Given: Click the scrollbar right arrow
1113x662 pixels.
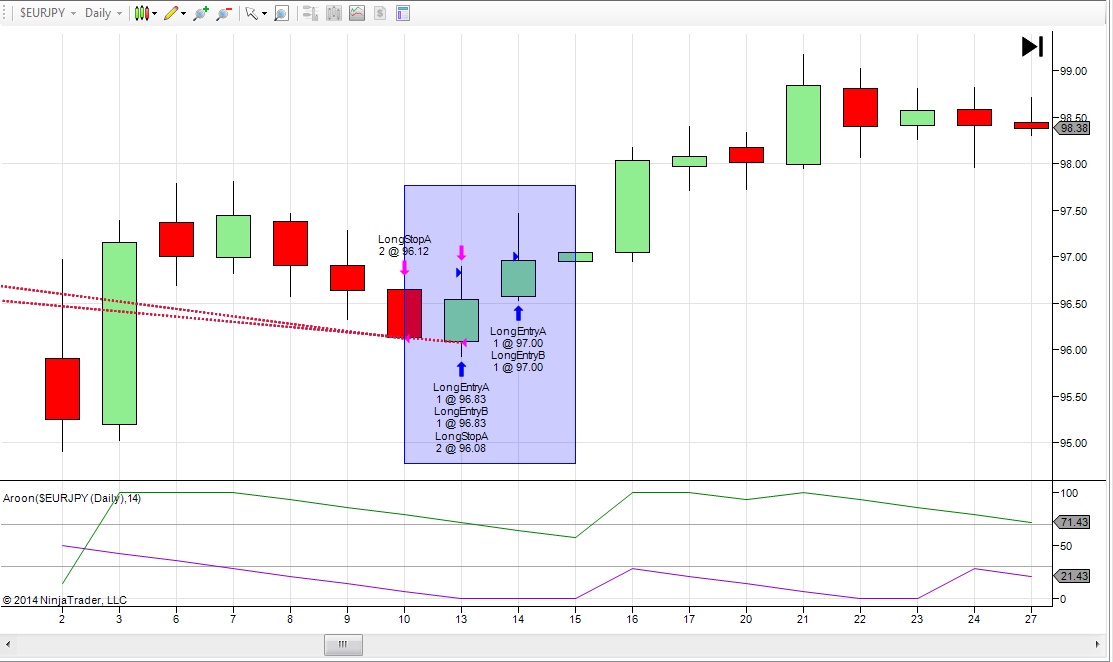Looking at the screenshot, I should (1097, 644).
